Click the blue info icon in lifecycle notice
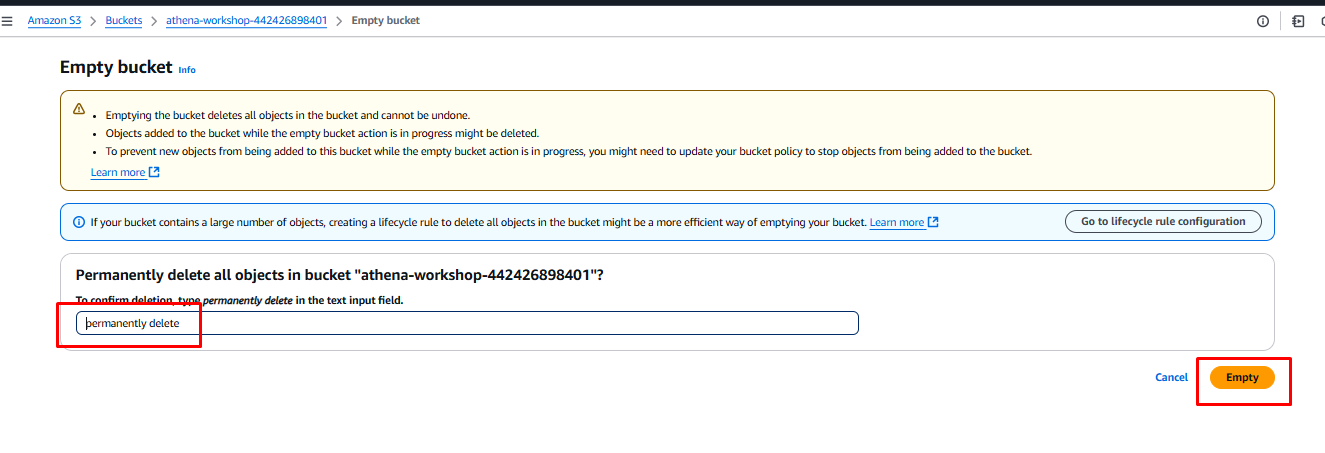Image resolution: width=1325 pixels, height=453 pixels. click(x=79, y=222)
